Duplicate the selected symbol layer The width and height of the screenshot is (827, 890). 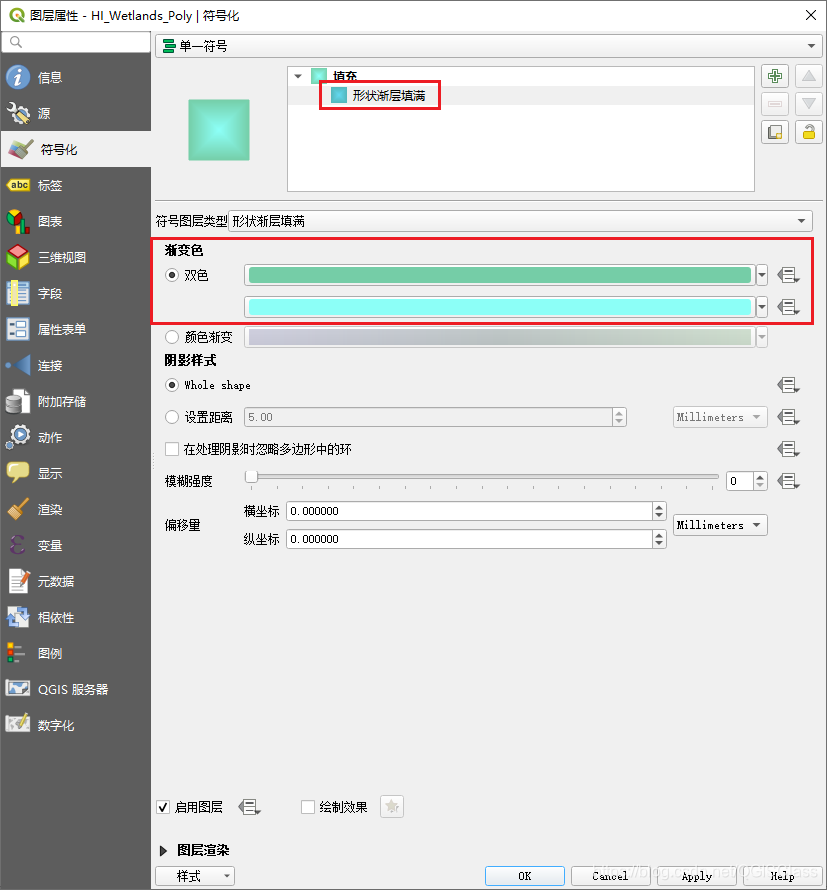point(775,131)
